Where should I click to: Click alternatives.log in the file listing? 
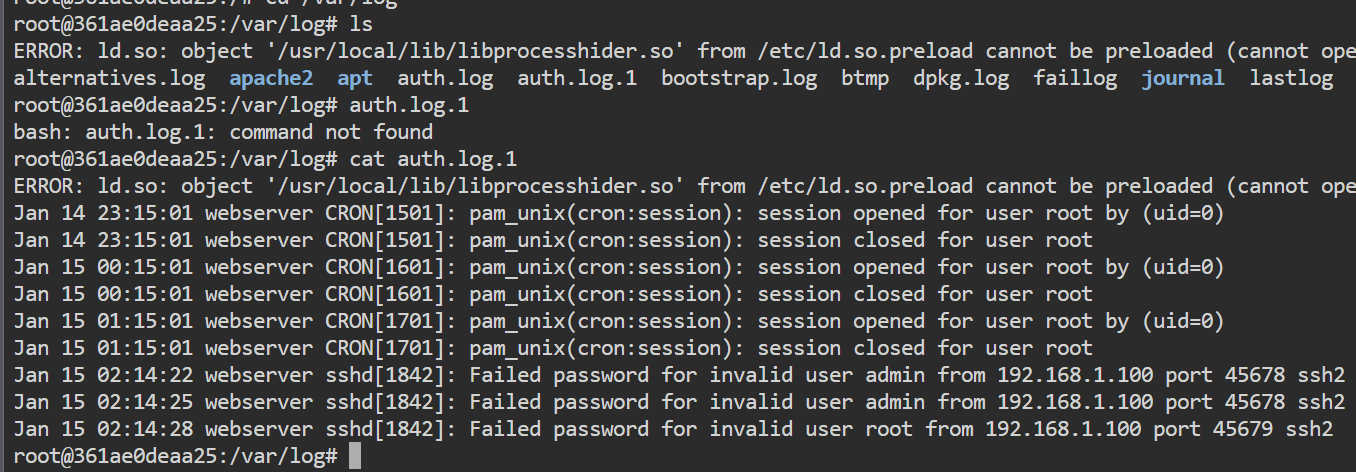tap(109, 78)
